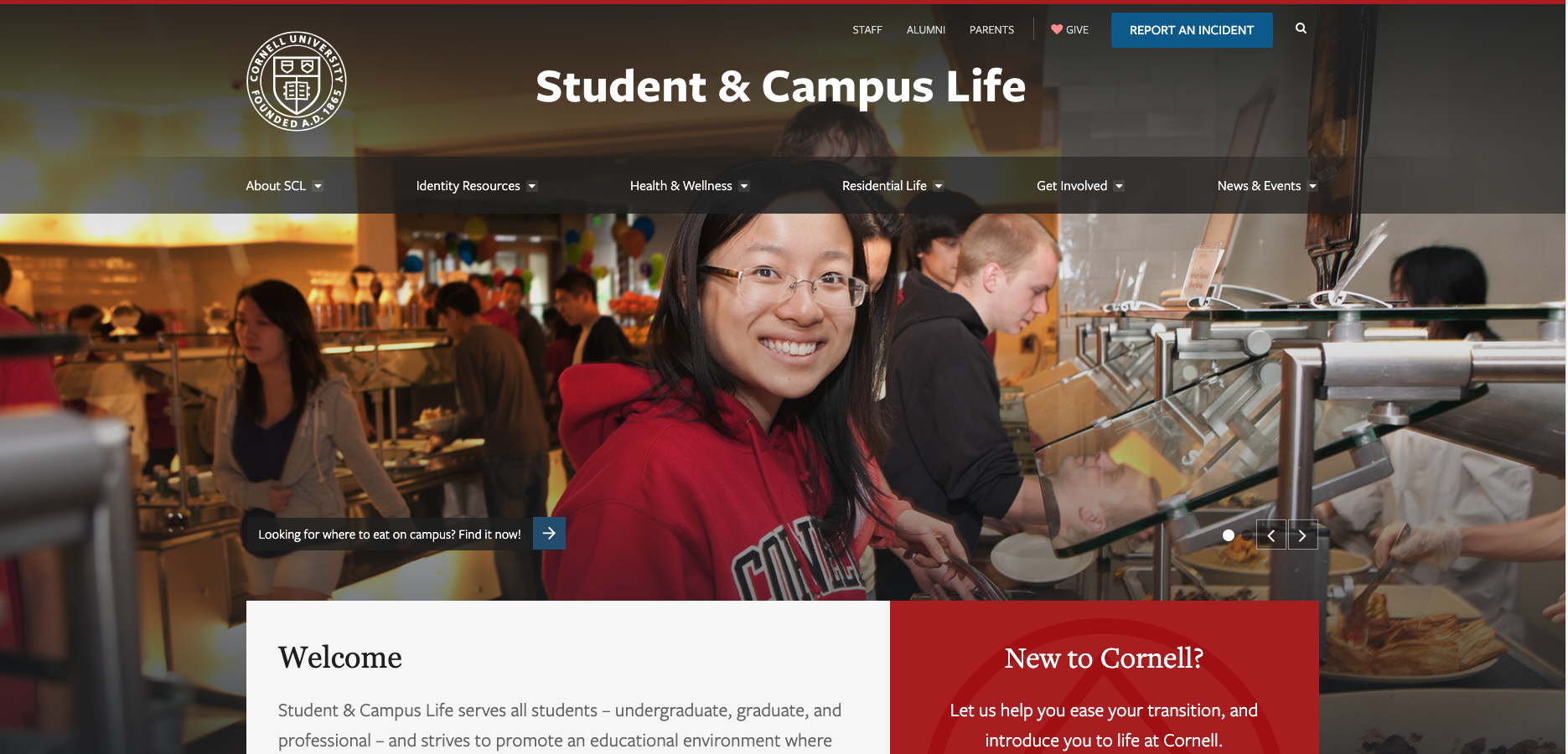Click the Student & Campus Life title

[x=780, y=86]
